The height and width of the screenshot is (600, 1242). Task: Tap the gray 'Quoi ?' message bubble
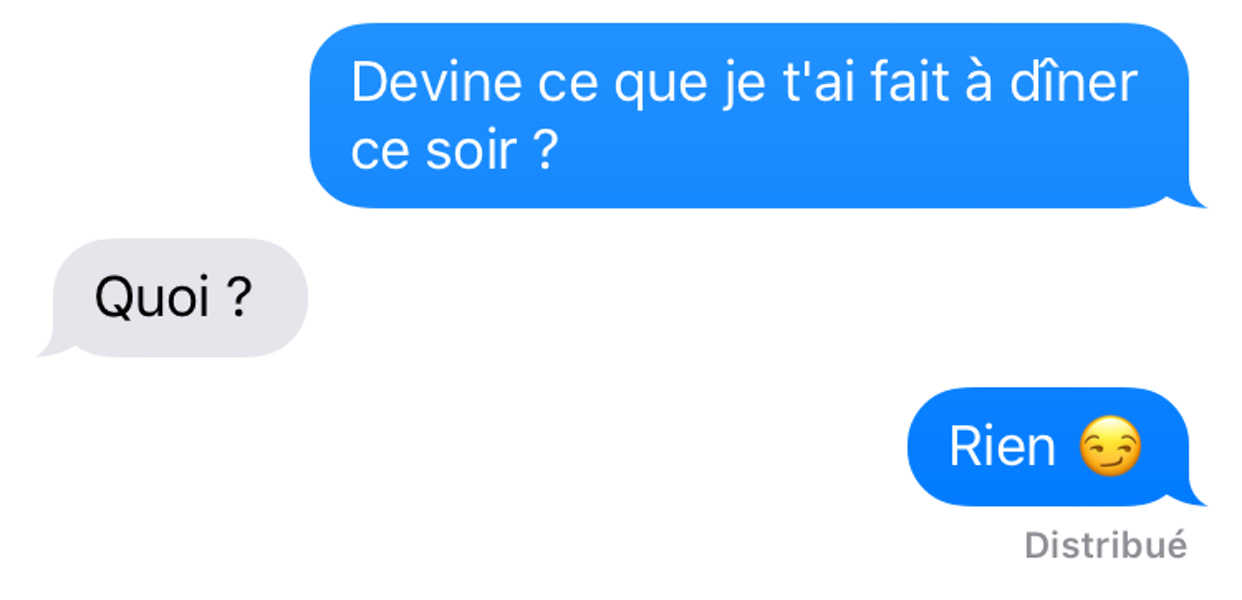[x=172, y=297]
